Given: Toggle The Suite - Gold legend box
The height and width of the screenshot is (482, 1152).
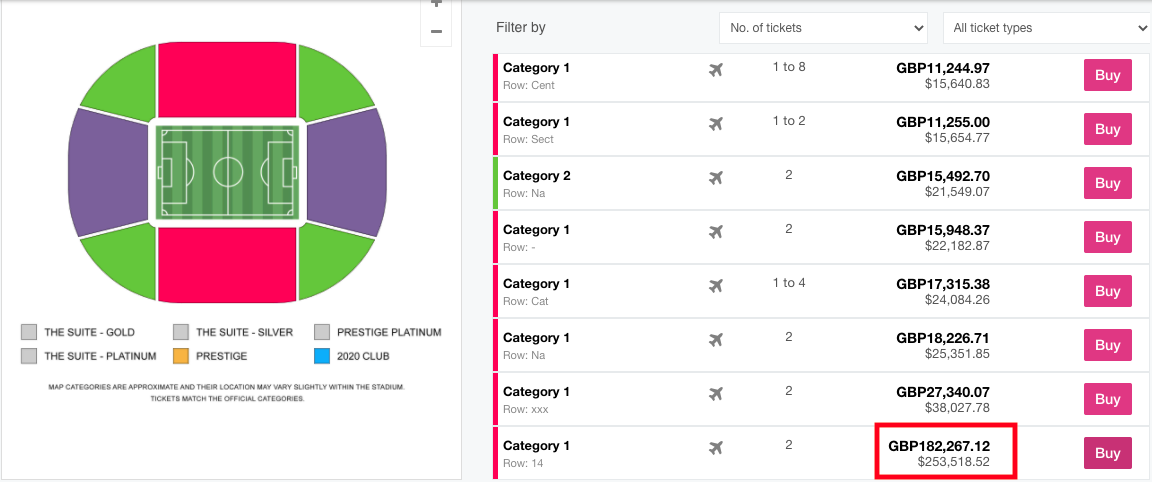Looking at the screenshot, I should pos(29,332).
